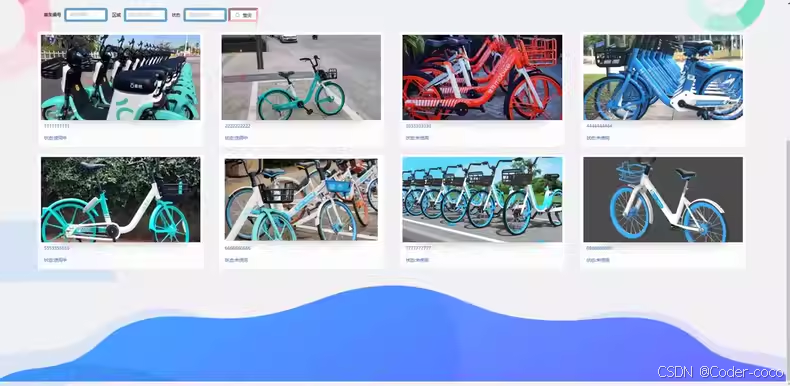The height and width of the screenshot is (386, 790).
Task: Select the number text 7777777777
Action: coord(418,248)
